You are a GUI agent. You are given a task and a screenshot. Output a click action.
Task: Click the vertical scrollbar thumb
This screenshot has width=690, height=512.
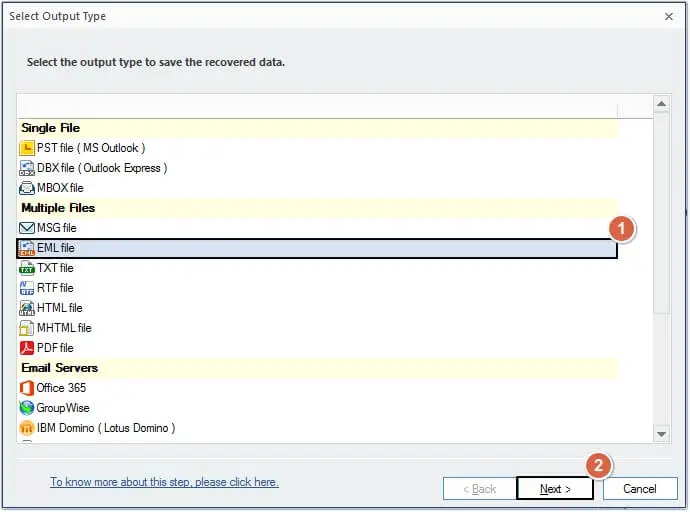tap(661, 213)
